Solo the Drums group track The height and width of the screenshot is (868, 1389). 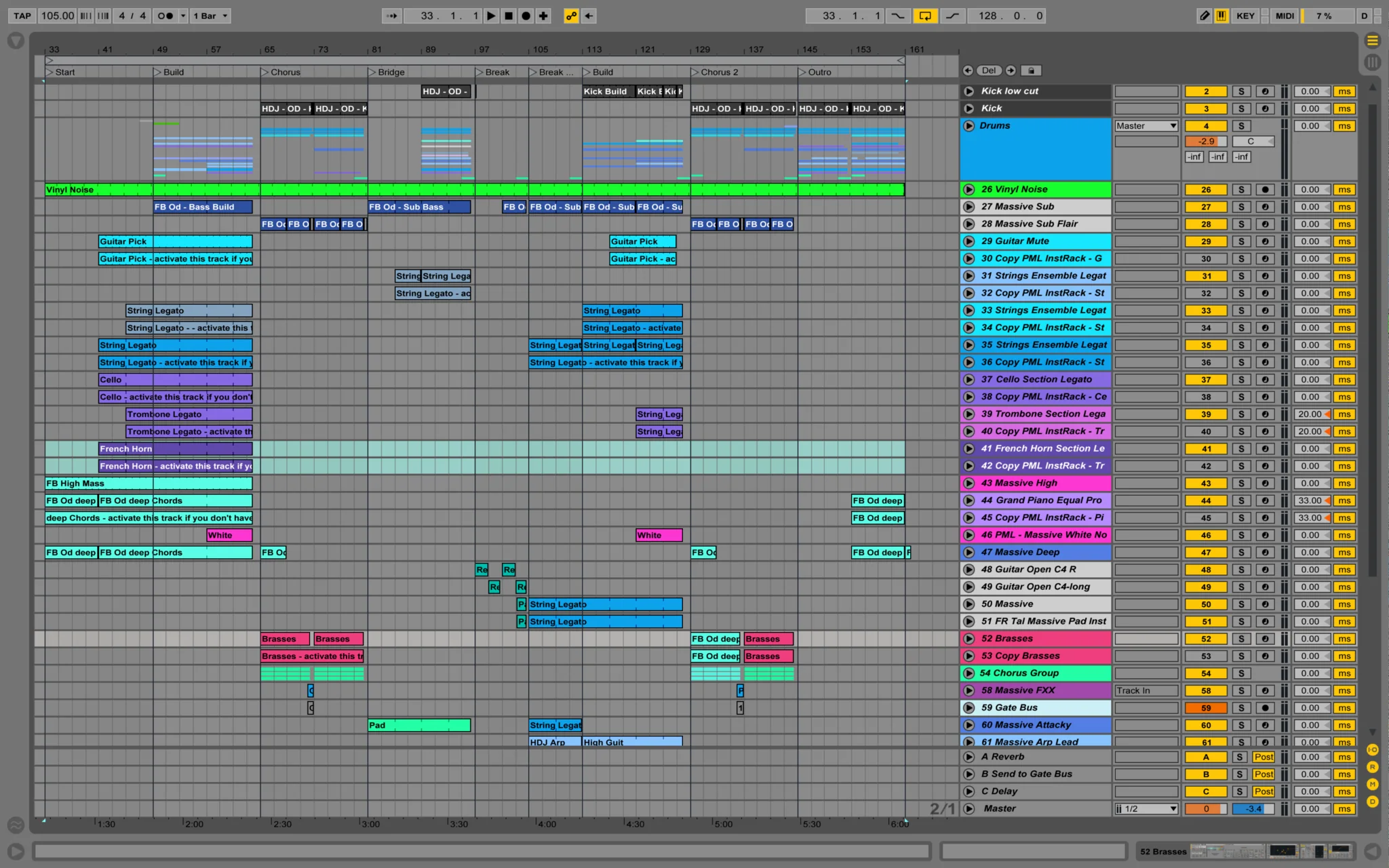(x=1241, y=126)
